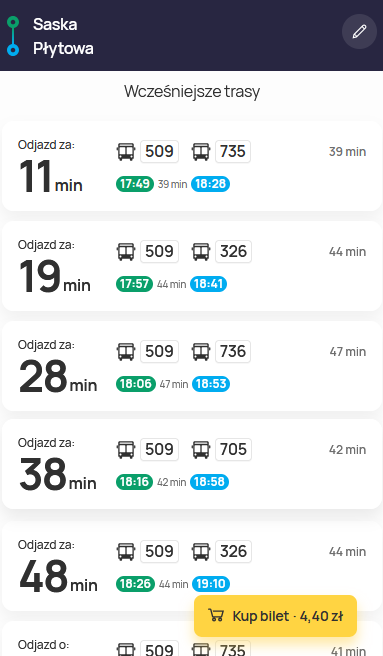Select the route departing in 38 min
The image size is (383, 656).
(x=192, y=464)
